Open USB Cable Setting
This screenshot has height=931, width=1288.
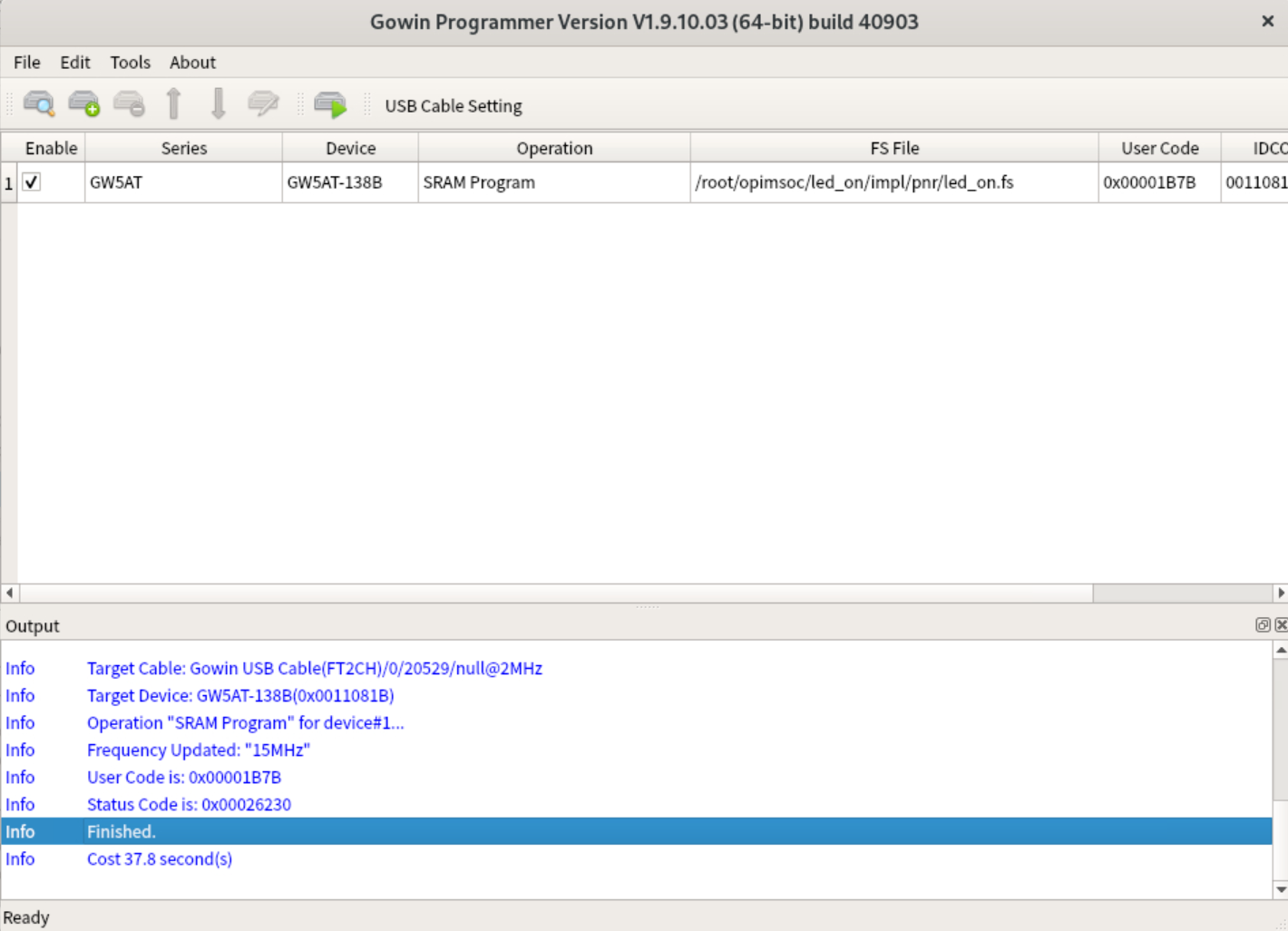pos(454,106)
